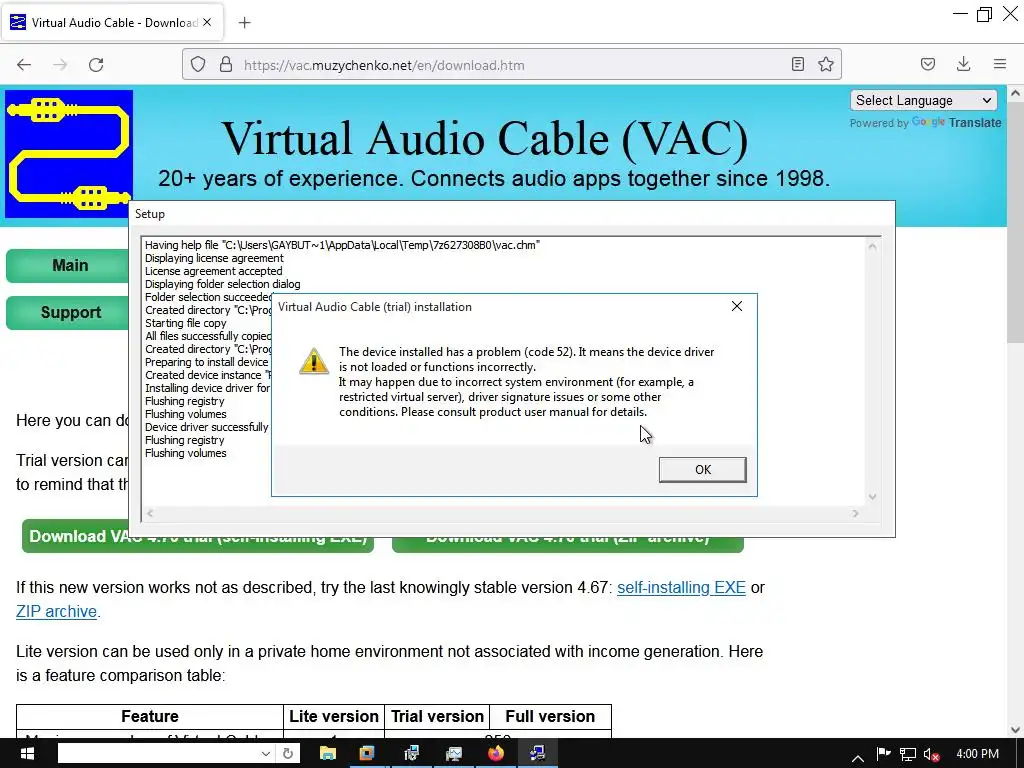Open the Firefox application menu
This screenshot has height=768, width=1024.
pos(1000,64)
